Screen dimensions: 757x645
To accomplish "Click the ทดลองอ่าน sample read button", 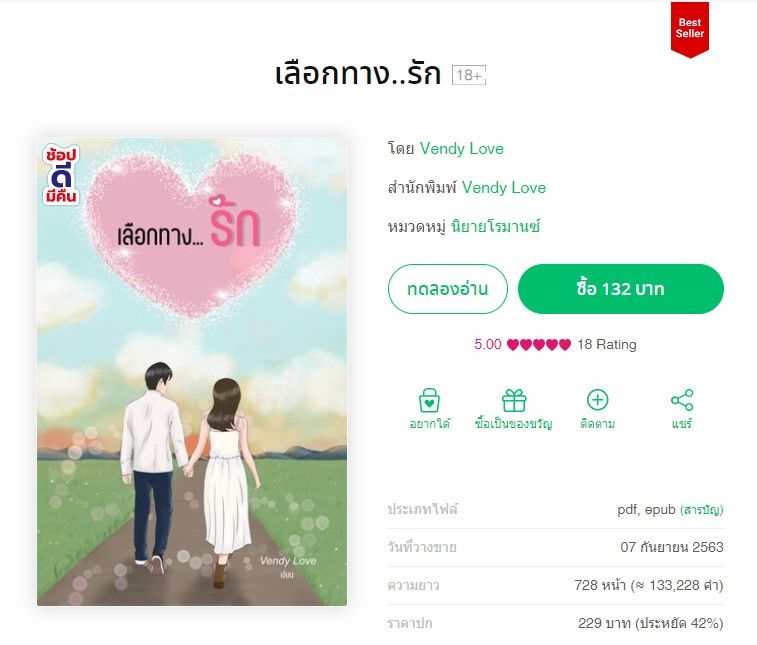I will [x=448, y=289].
